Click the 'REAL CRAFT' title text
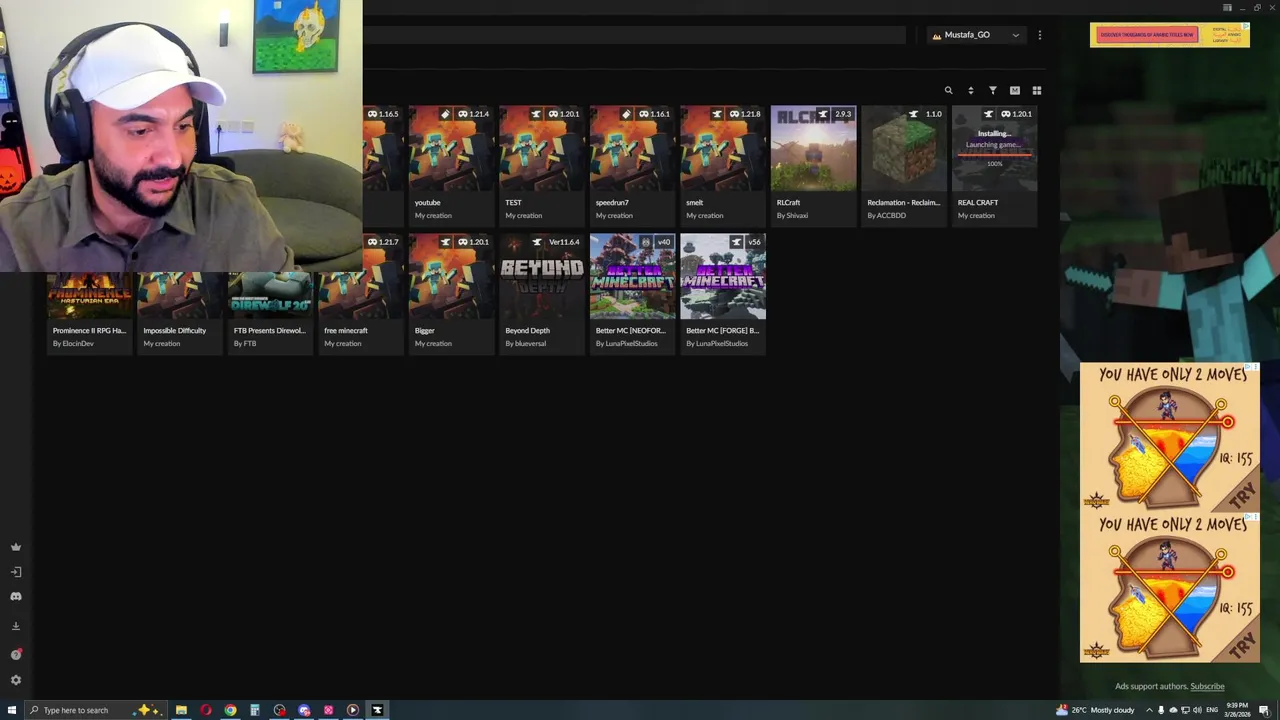 (x=978, y=202)
